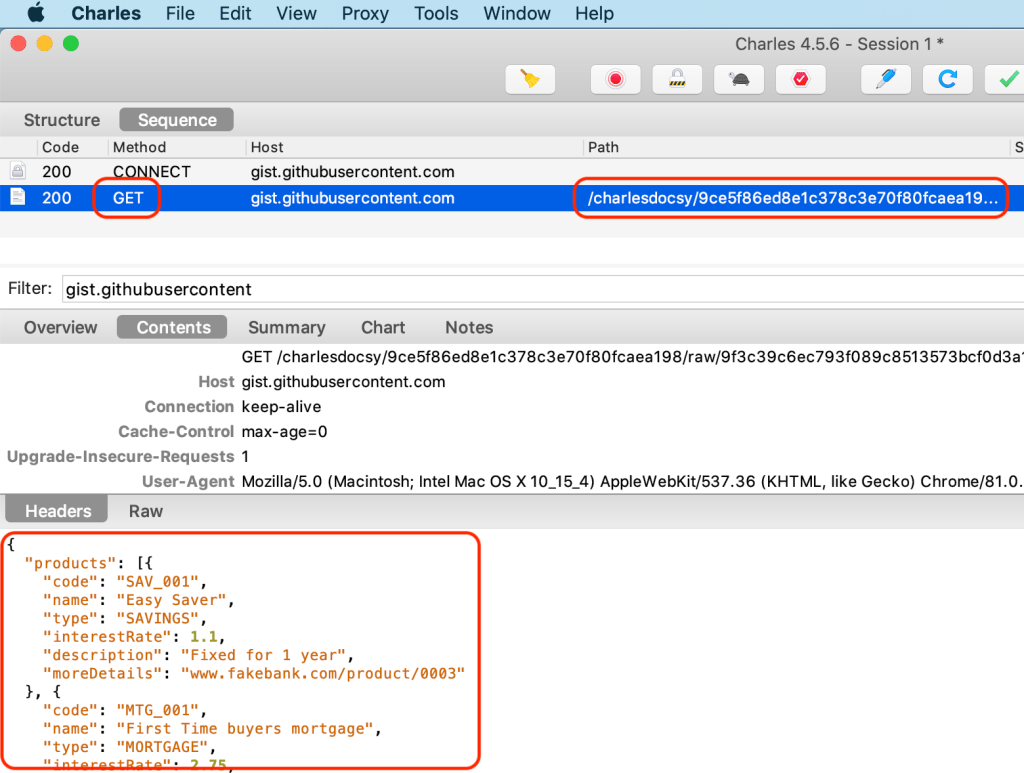Screen dimensions: 1024x773
Task: Open the Overview tab
Action: coord(61,328)
